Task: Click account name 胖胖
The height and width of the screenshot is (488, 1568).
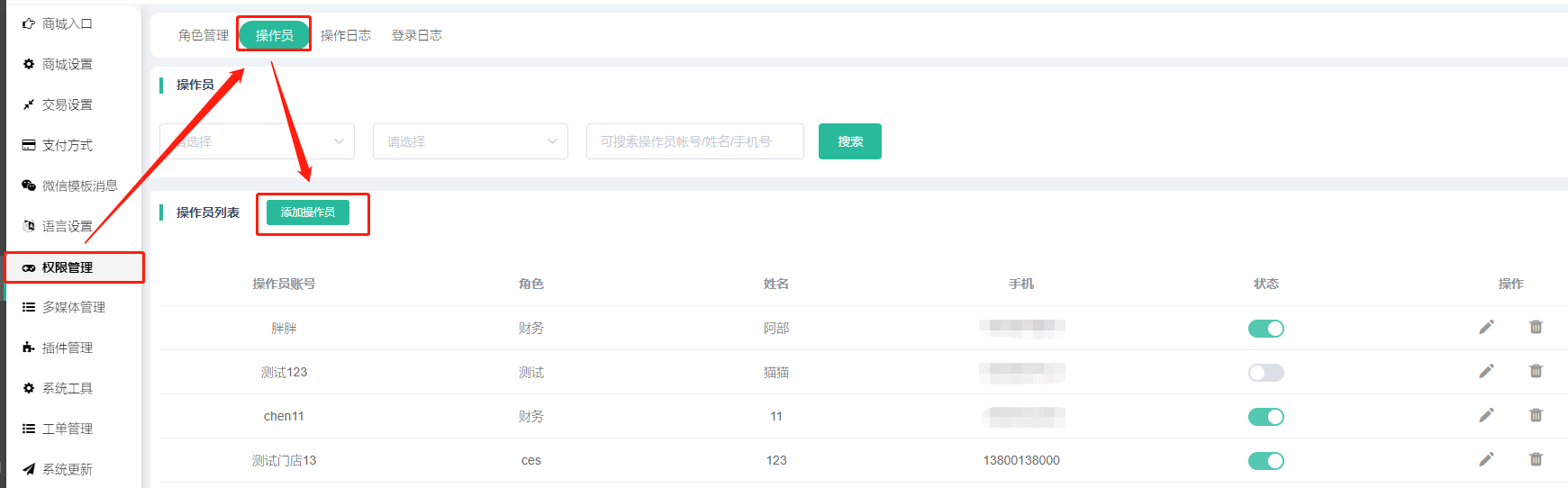Action: point(284,328)
